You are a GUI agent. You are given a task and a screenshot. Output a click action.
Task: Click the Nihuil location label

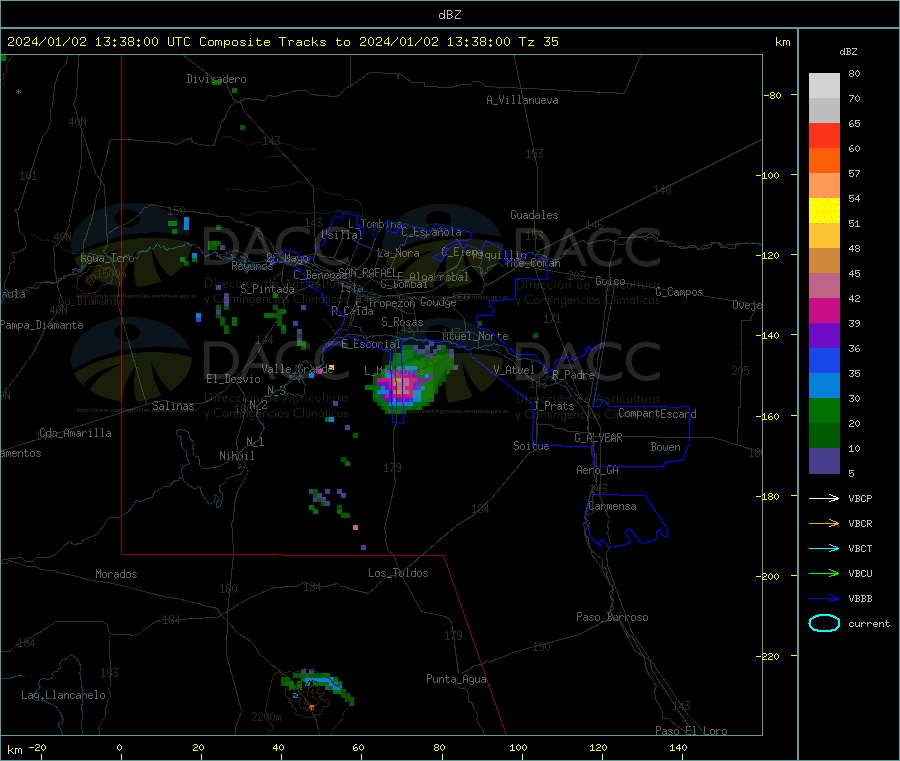236,456
